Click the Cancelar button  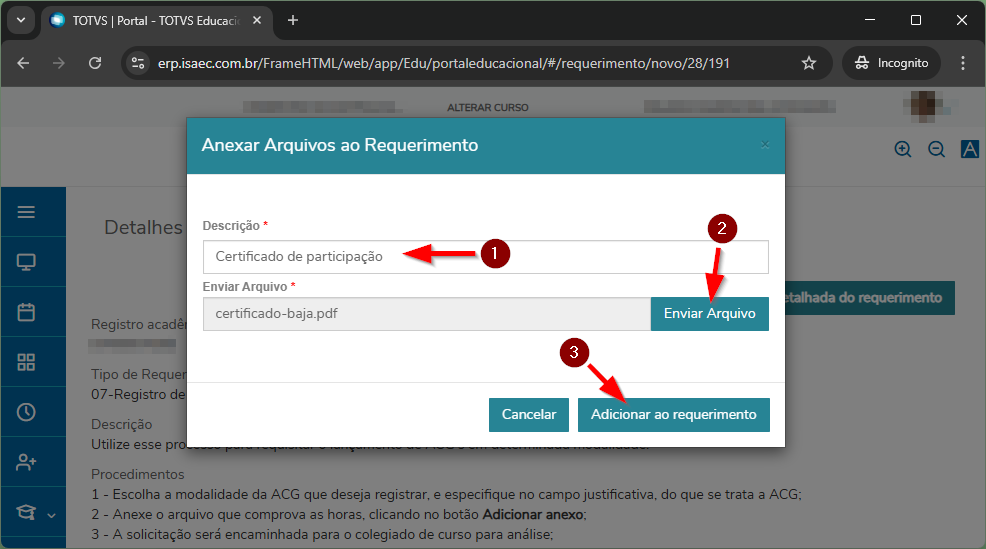click(528, 414)
